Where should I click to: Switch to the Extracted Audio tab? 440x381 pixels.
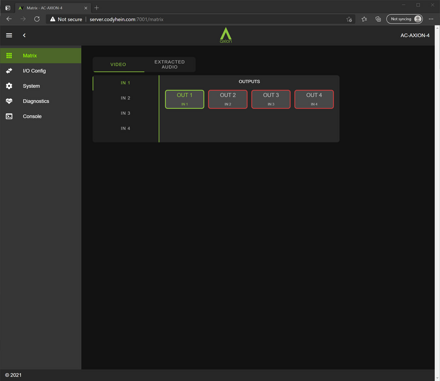tap(169, 64)
